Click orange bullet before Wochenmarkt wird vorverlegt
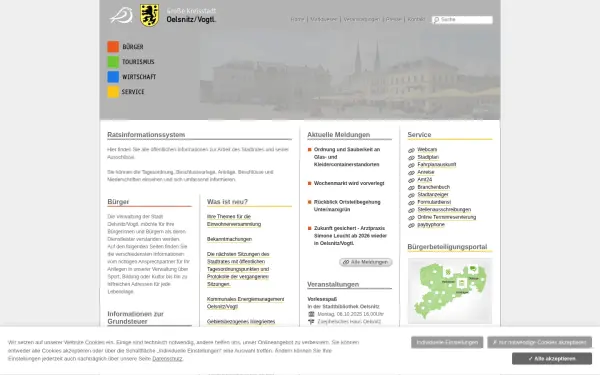Screen dimensions: 600x375 310,183
